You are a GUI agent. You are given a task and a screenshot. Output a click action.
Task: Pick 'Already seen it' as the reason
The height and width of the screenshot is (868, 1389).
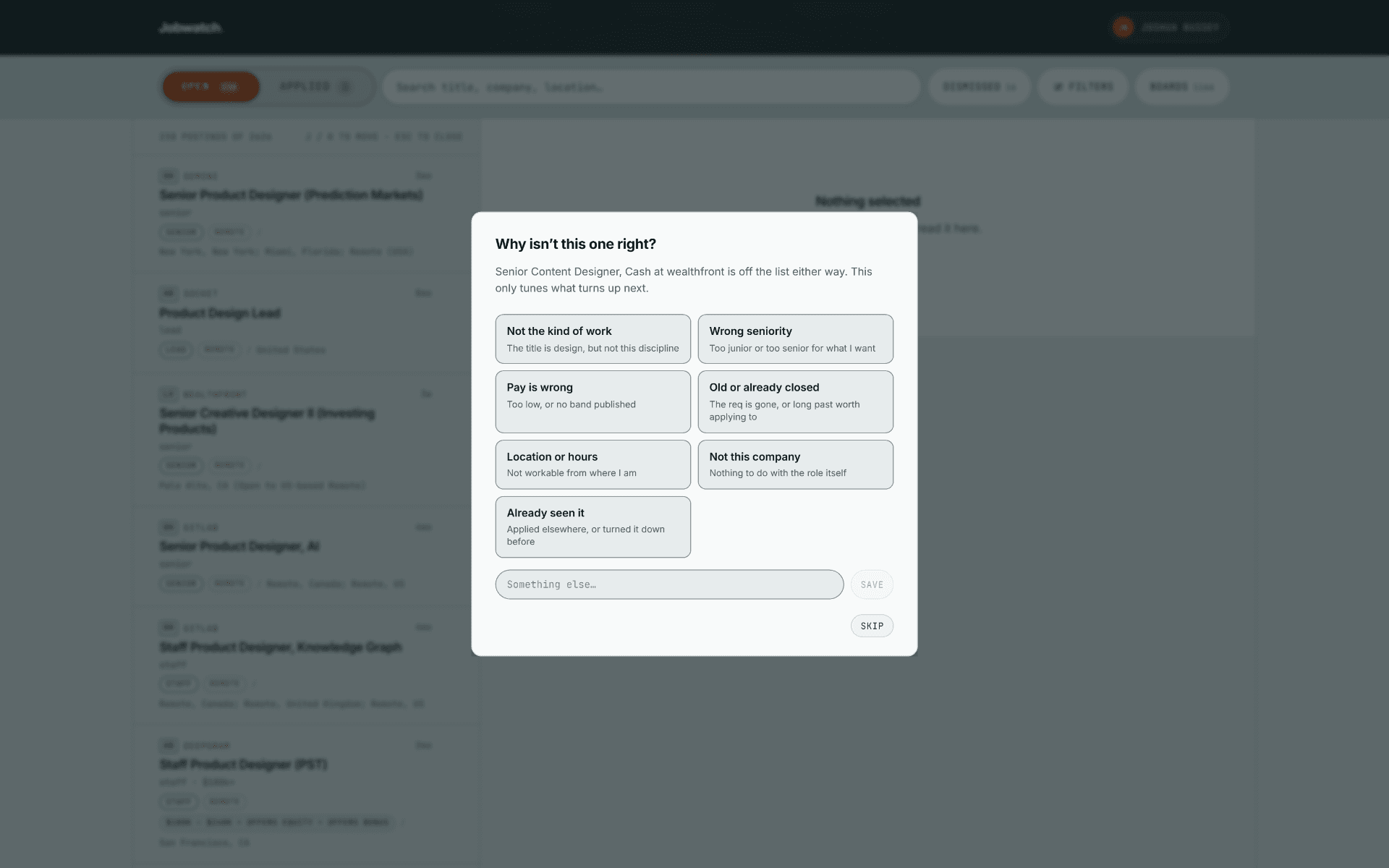pos(592,527)
